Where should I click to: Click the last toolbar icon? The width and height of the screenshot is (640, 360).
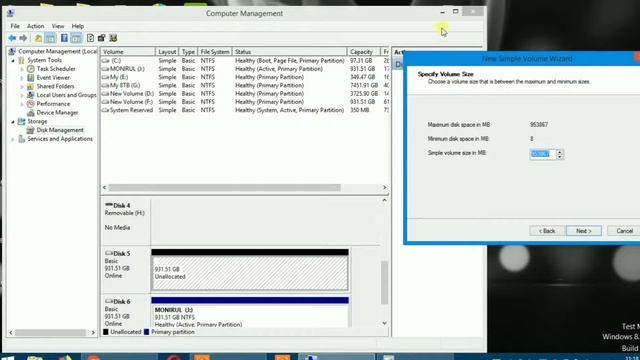pos(113,38)
